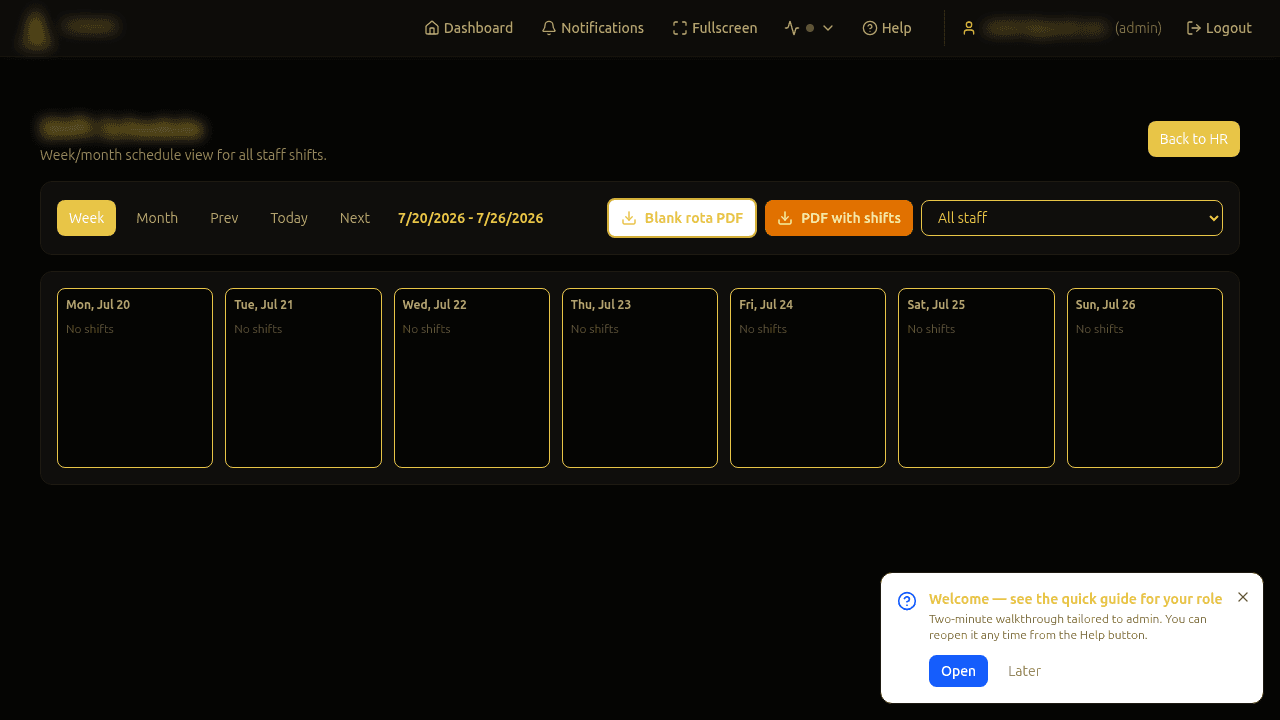
Task: Go to the Prev week
Action: tap(224, 218)
